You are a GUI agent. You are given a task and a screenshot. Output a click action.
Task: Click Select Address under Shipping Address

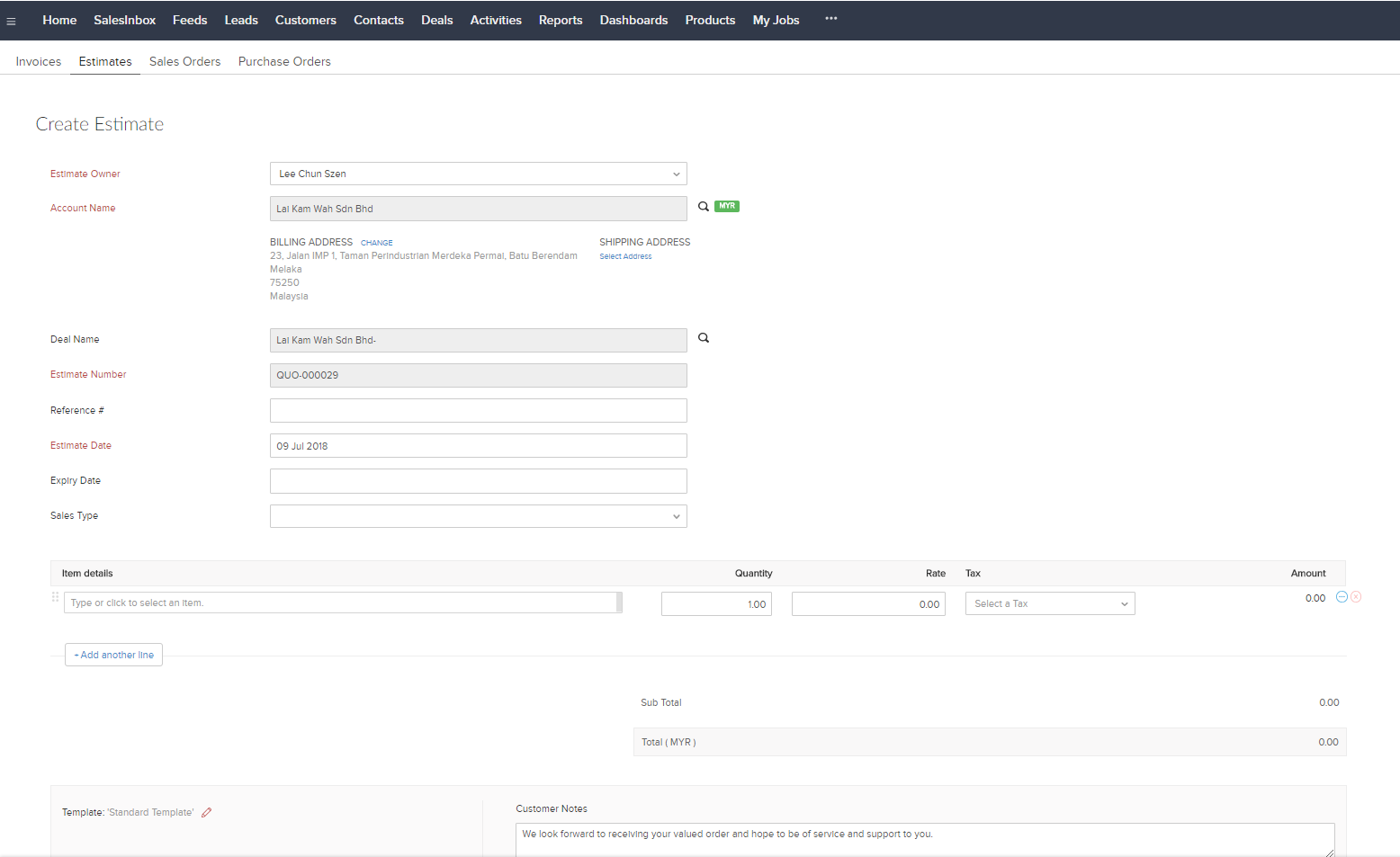coord(625,256)
